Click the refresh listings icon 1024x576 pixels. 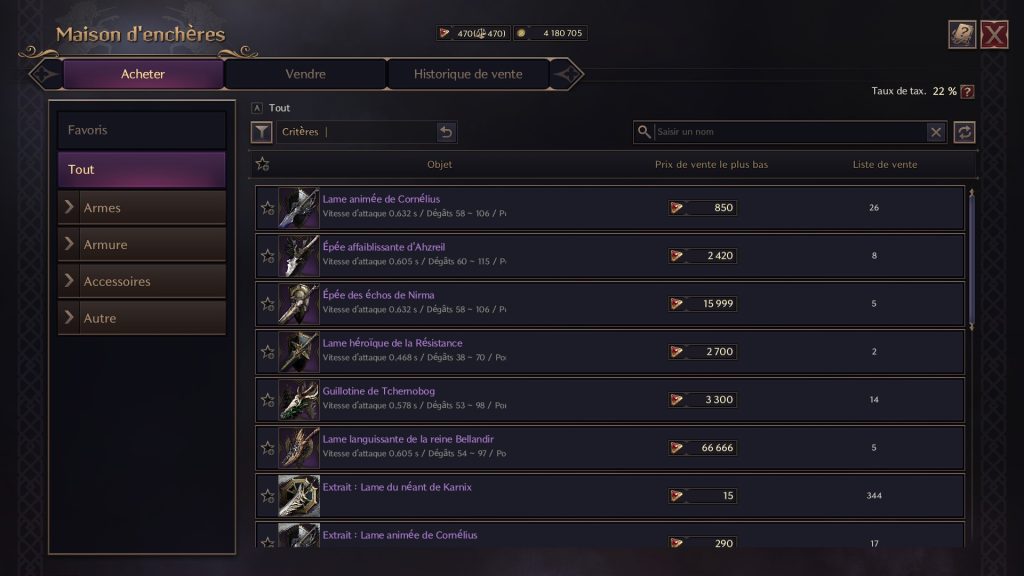(964, 132)
